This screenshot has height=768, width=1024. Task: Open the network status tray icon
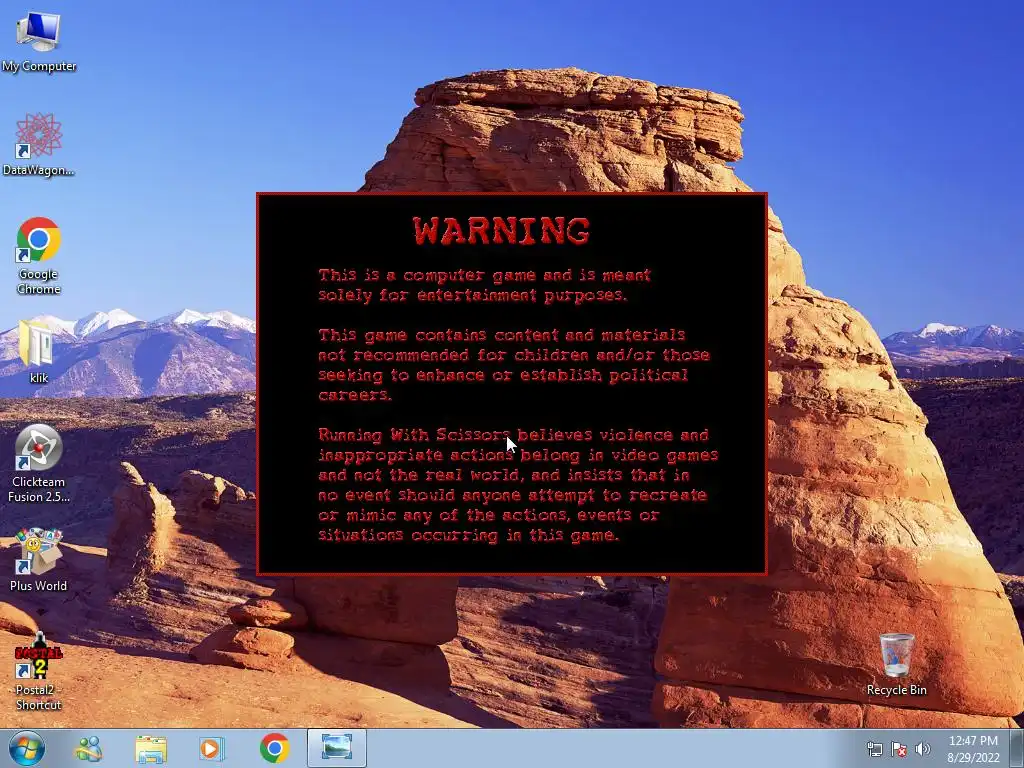click(x=874, y=749)
